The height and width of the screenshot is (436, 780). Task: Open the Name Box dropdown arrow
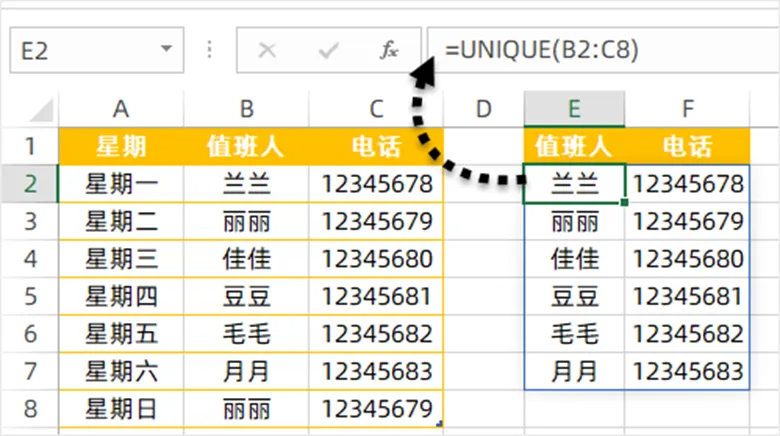165,50
